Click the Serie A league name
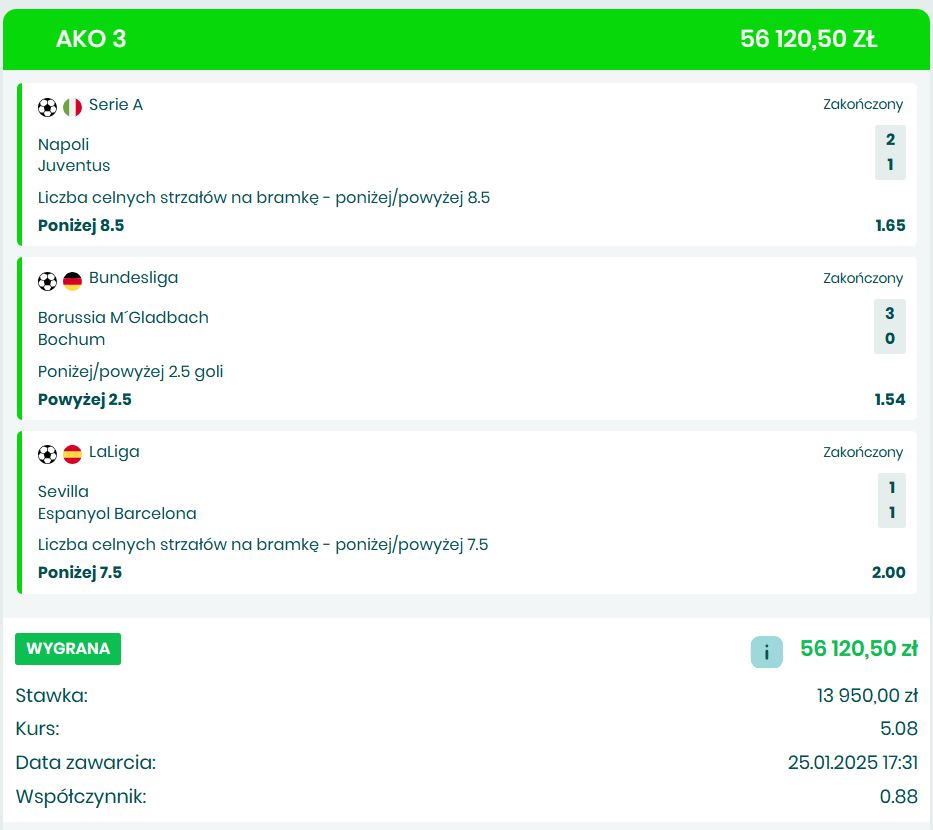 [x=116, y=105]
